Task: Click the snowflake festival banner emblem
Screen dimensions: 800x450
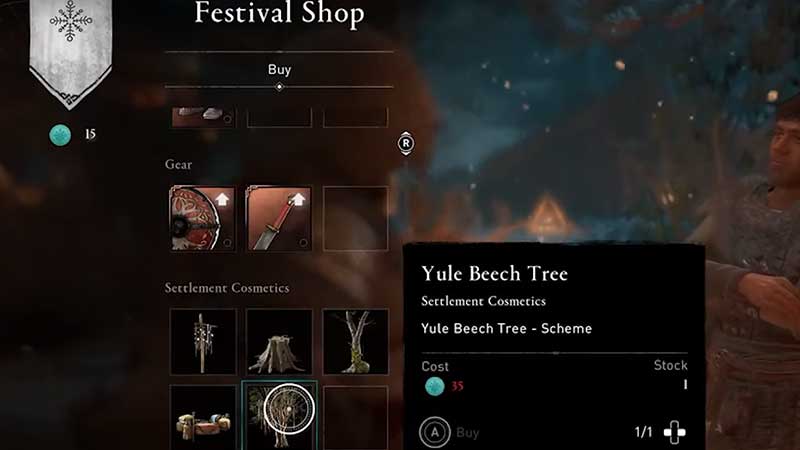Action: tap(71, 21)
